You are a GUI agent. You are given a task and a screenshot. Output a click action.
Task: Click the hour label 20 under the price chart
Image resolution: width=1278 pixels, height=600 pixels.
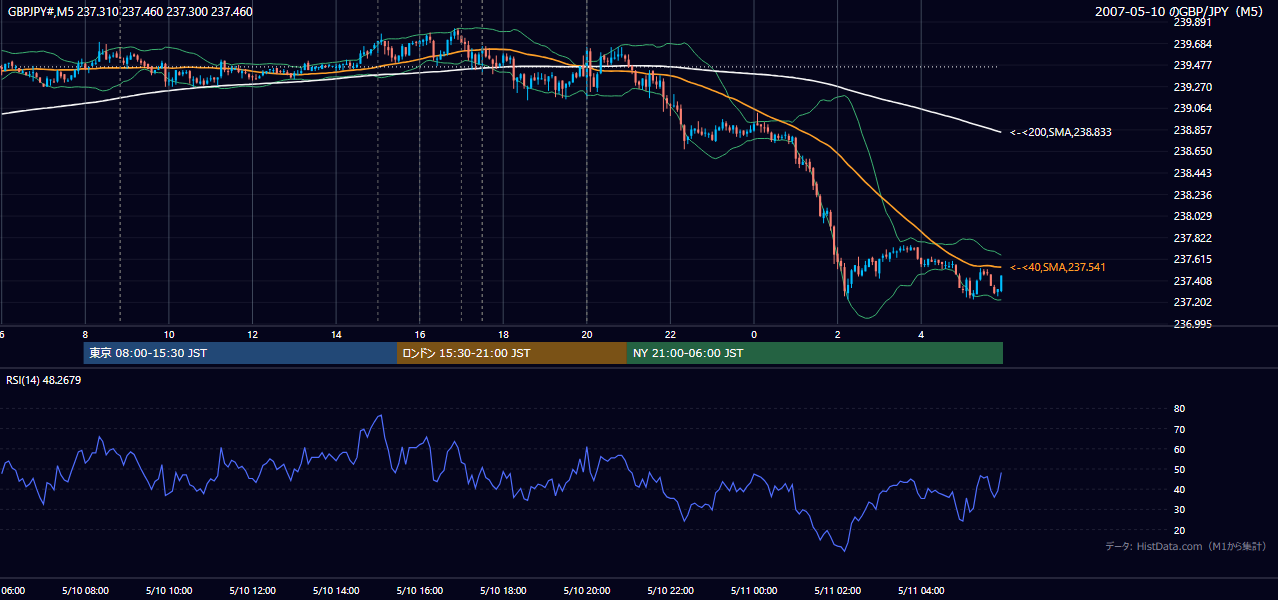(587, 335)
